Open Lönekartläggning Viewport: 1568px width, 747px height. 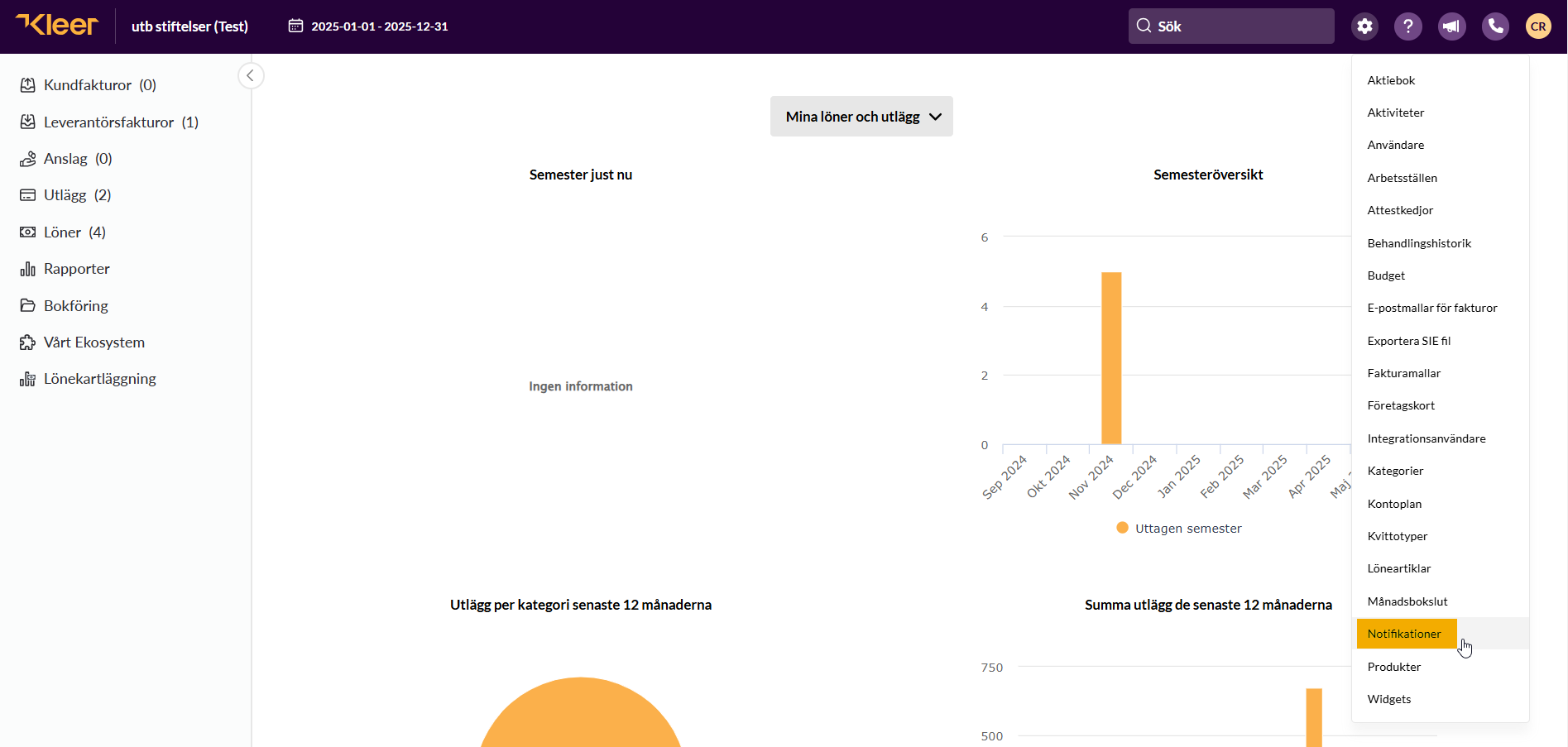click(100, 379)
